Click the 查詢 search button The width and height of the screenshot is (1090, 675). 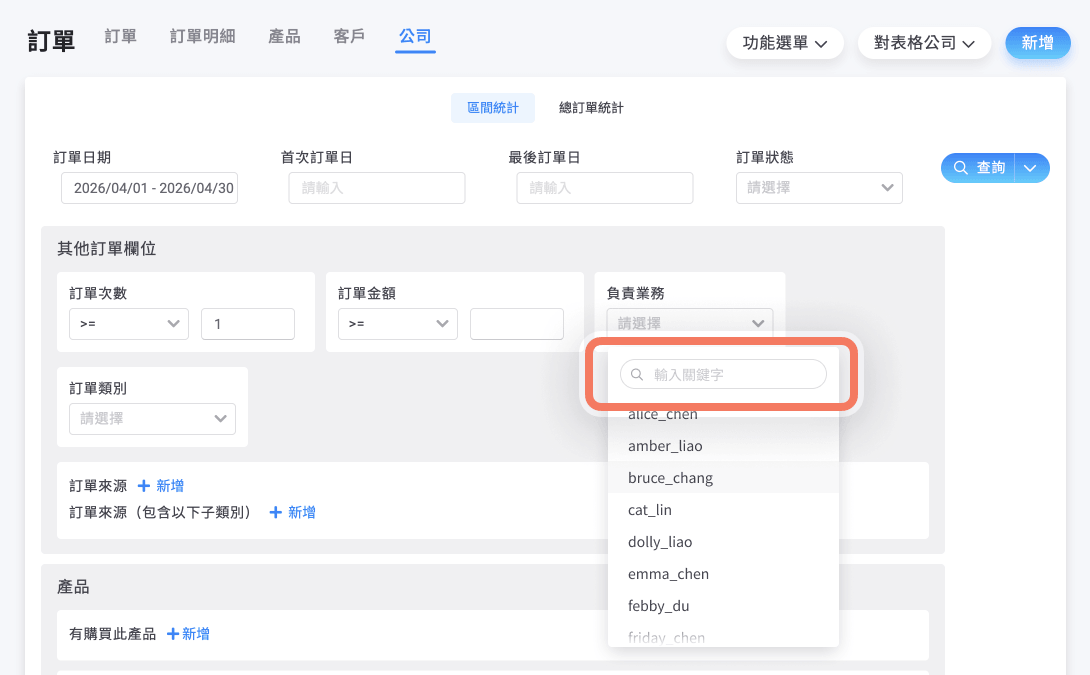(x=979, y=168)
